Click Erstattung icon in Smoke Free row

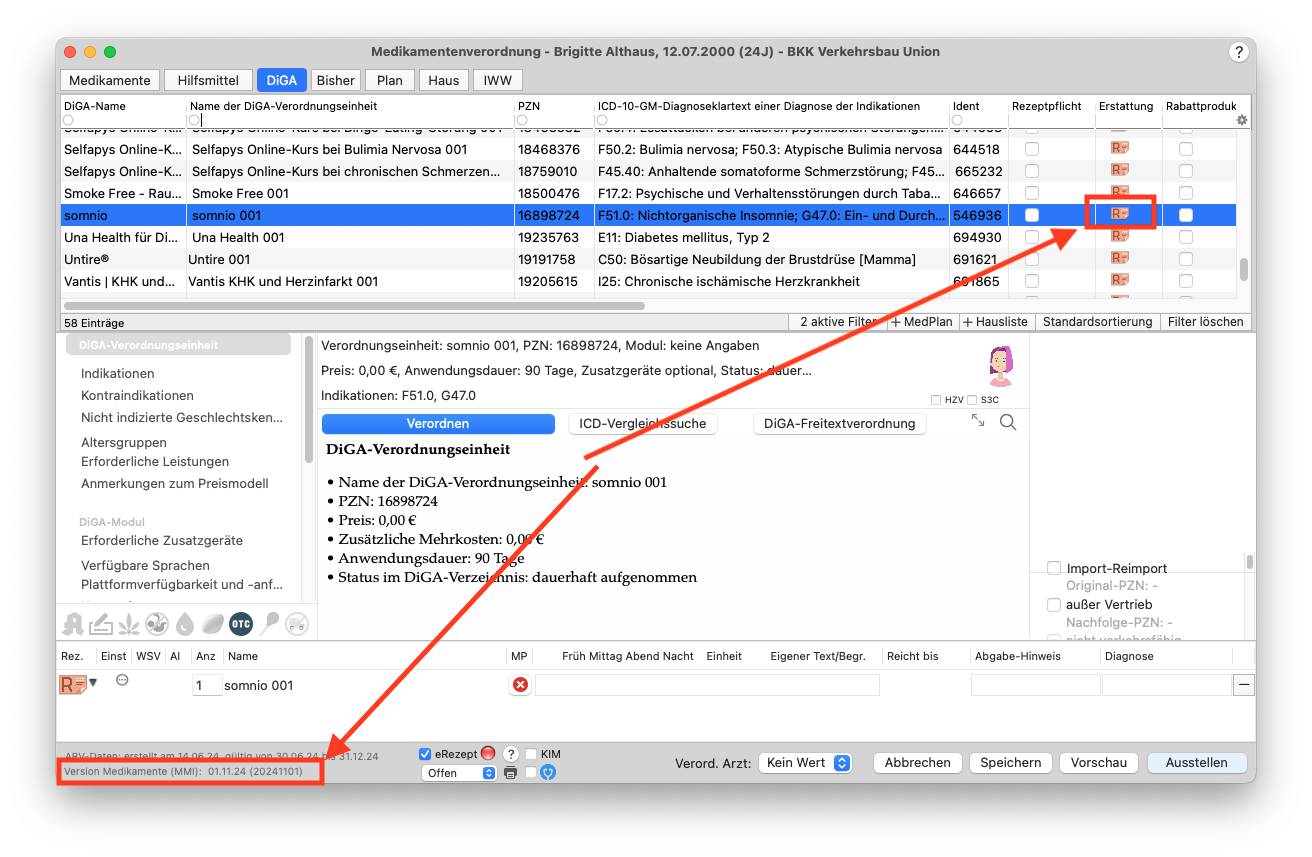(1120, 193)
